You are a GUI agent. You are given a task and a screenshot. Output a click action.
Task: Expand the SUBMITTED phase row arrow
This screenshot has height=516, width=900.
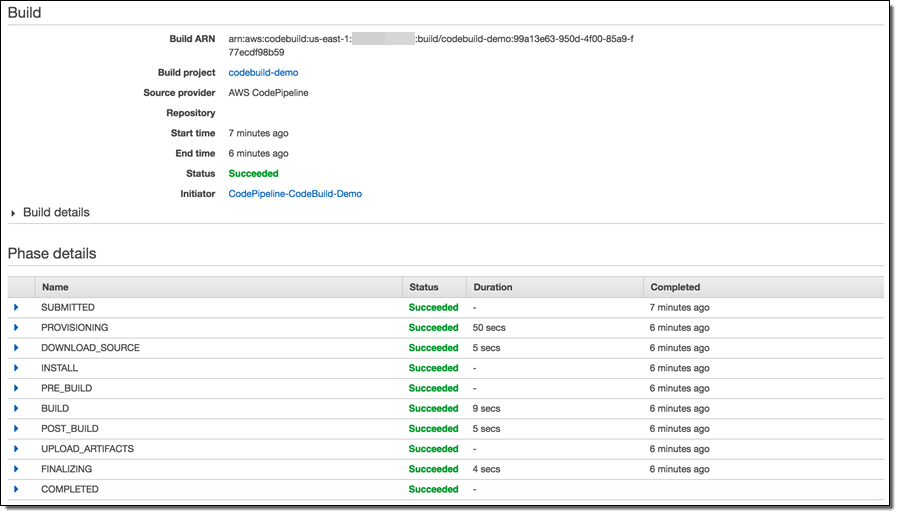pyautogui.click(x=16, y=307)
